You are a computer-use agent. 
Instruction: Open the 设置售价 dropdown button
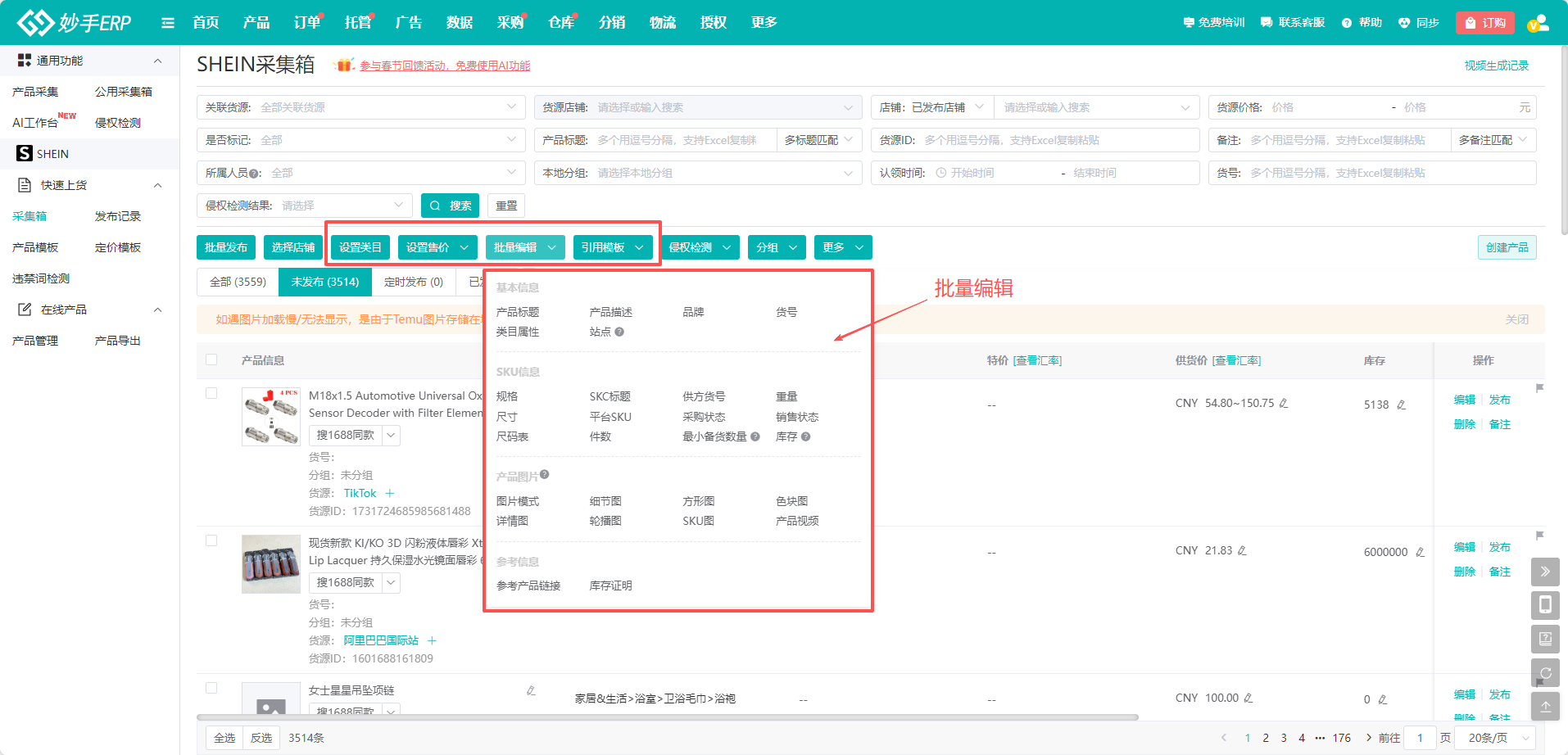(x=437, y=247)
